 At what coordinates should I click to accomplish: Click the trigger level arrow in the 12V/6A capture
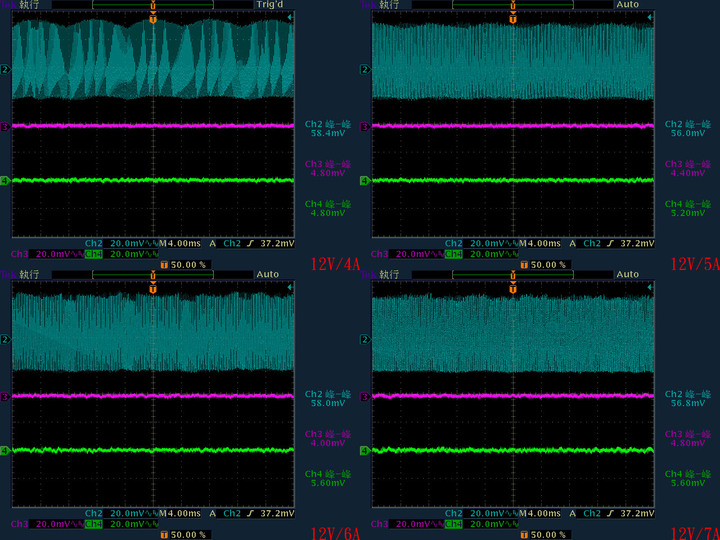[x=290, y=287]
